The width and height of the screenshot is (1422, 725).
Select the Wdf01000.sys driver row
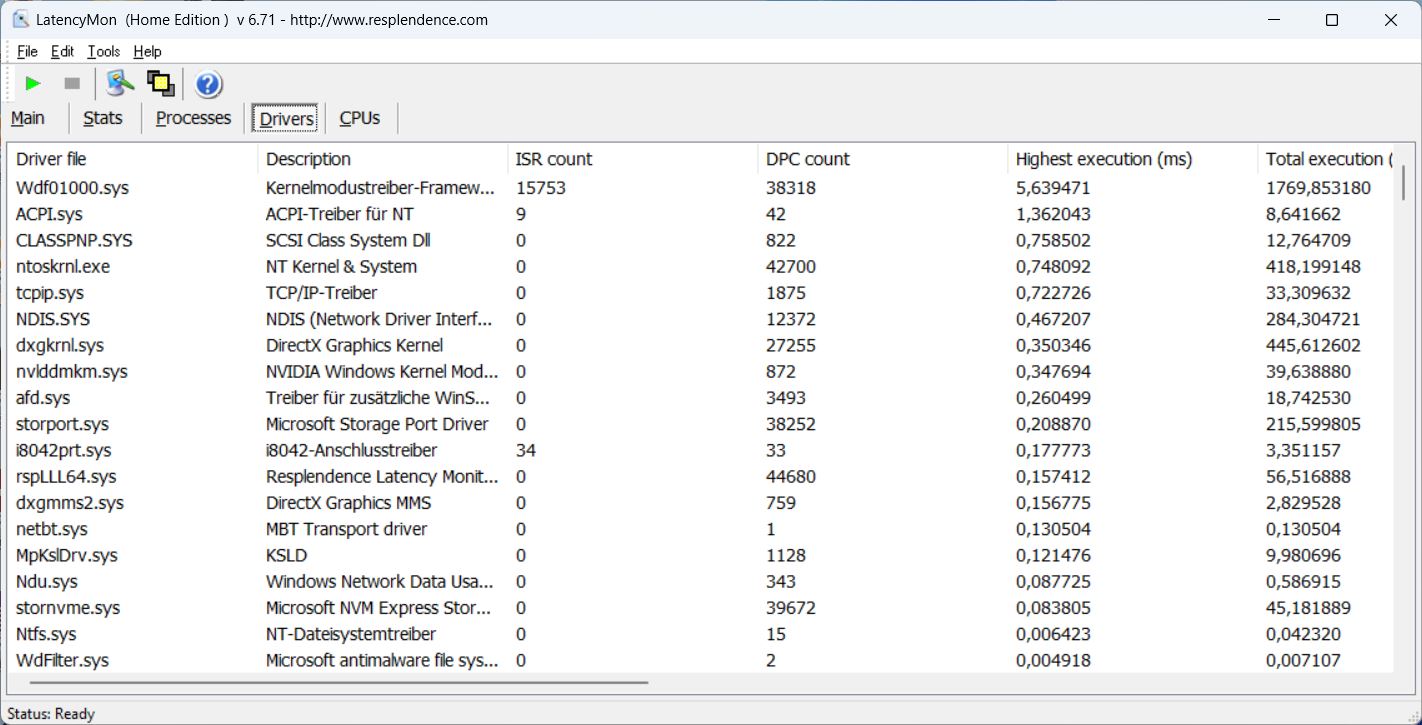[x=700, y=188]
